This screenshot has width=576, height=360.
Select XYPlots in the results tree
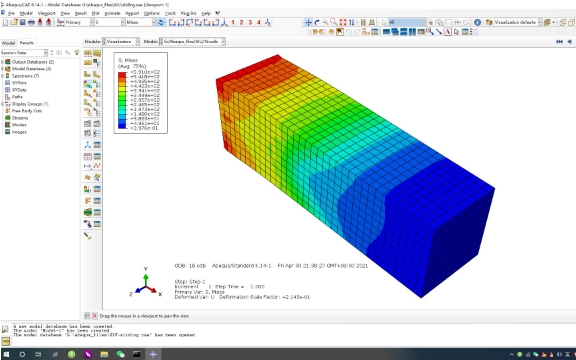tap(19, 83)
